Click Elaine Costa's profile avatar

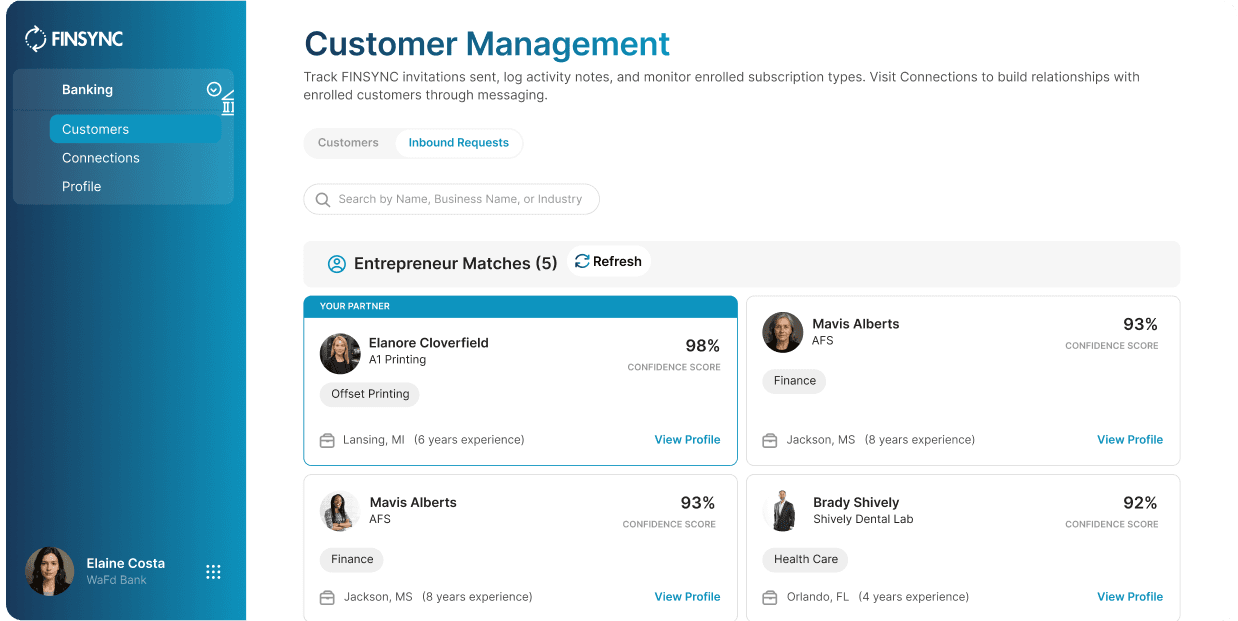point(49,571)
